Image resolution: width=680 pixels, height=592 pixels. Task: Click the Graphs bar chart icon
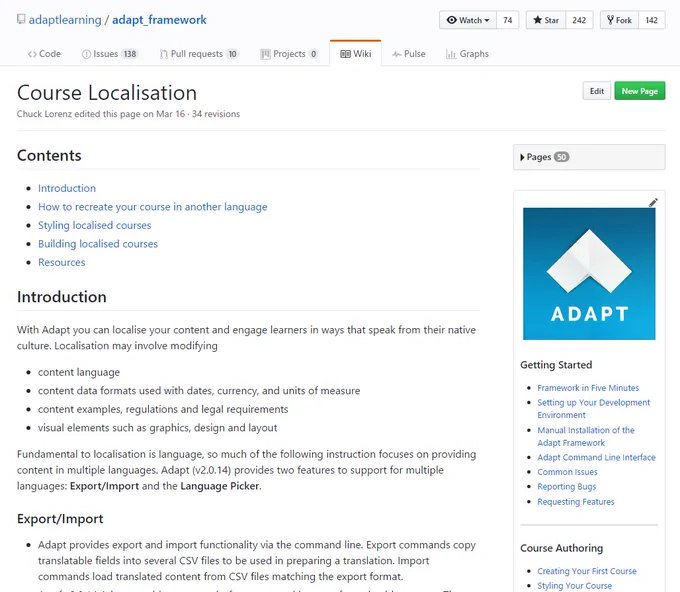451,54
